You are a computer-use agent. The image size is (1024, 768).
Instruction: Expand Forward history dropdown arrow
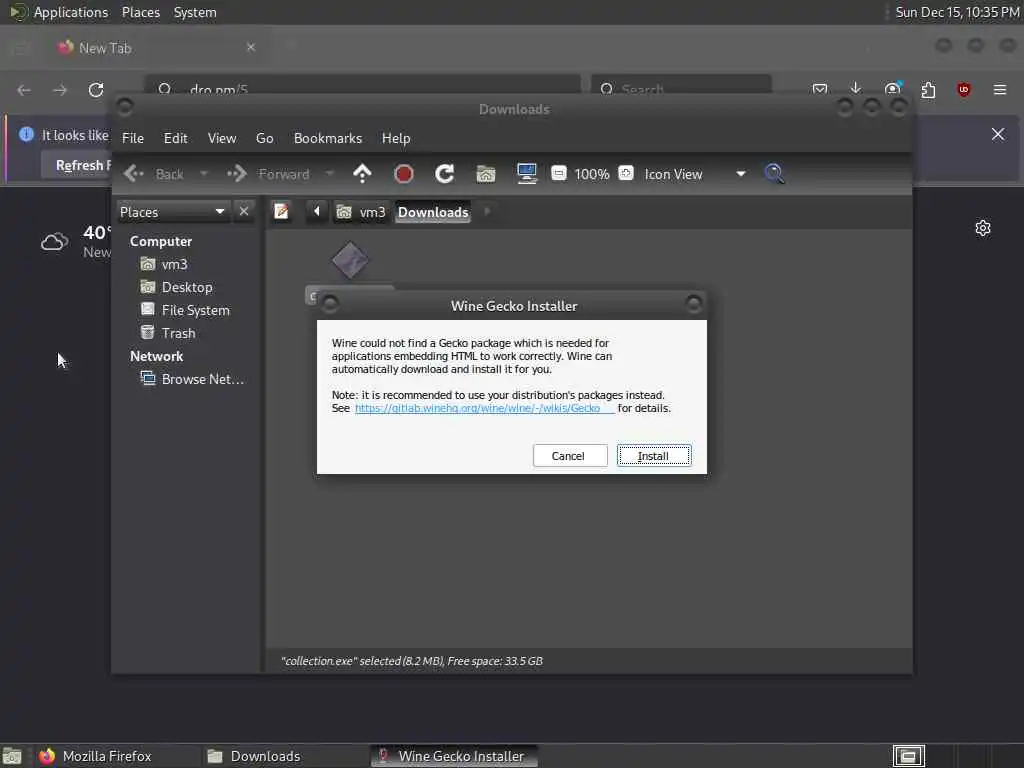click(x=330, y=174)
